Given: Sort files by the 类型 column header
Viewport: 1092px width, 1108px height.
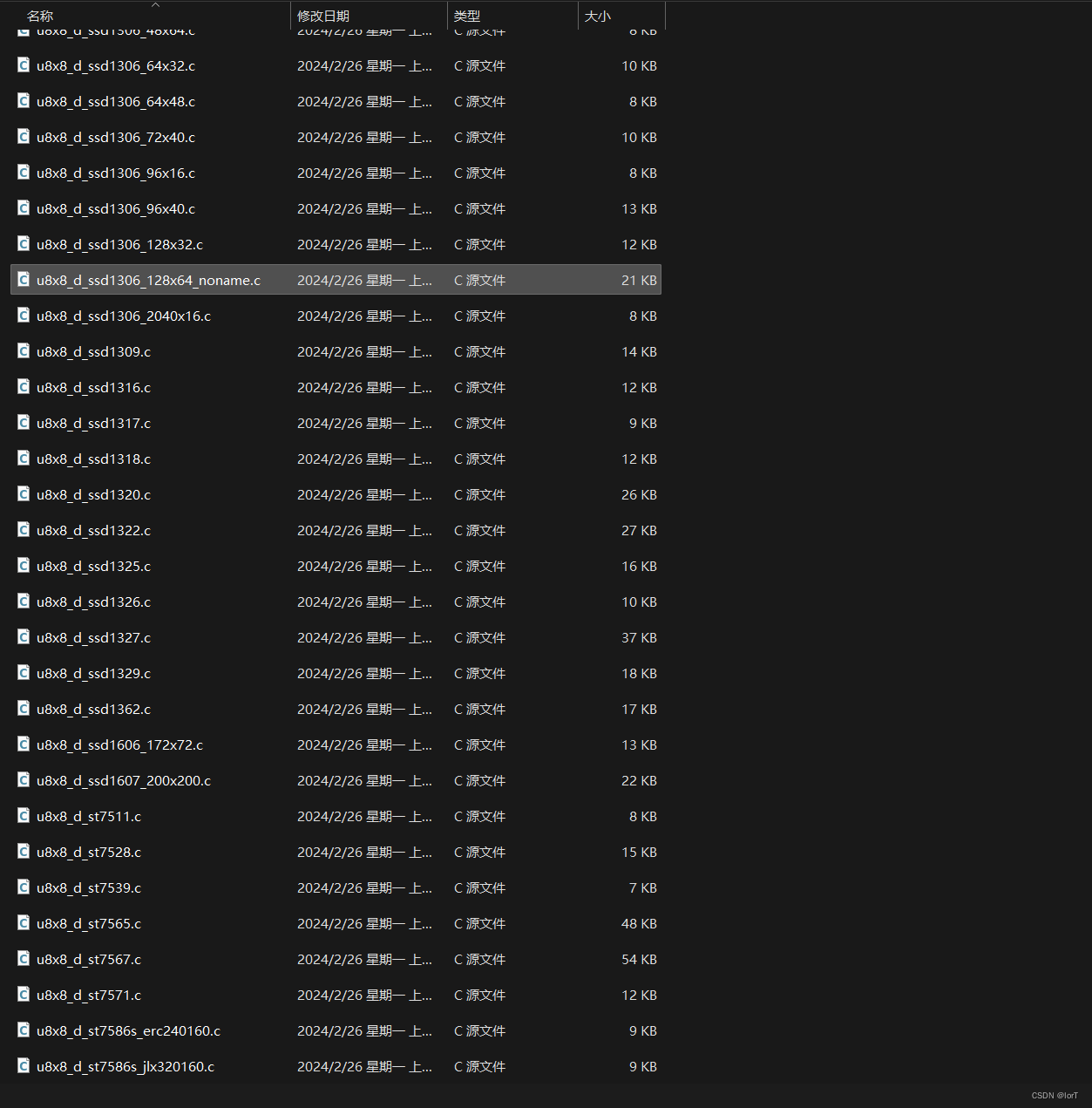Looking at the screenshot, I should click(x=467, y=16).
